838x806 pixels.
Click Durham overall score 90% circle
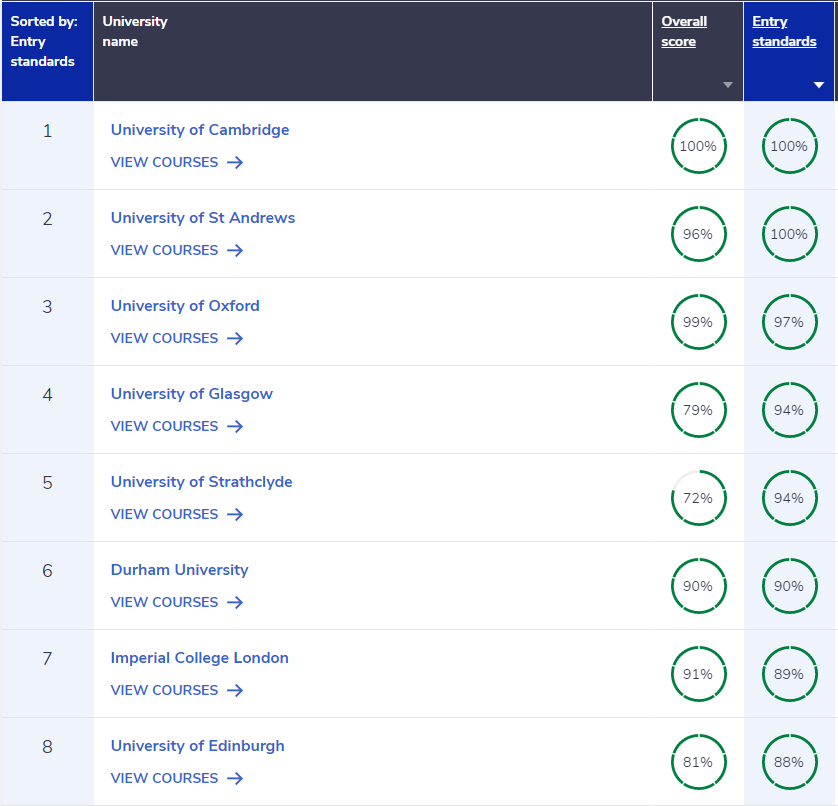[x=699, y=586]
